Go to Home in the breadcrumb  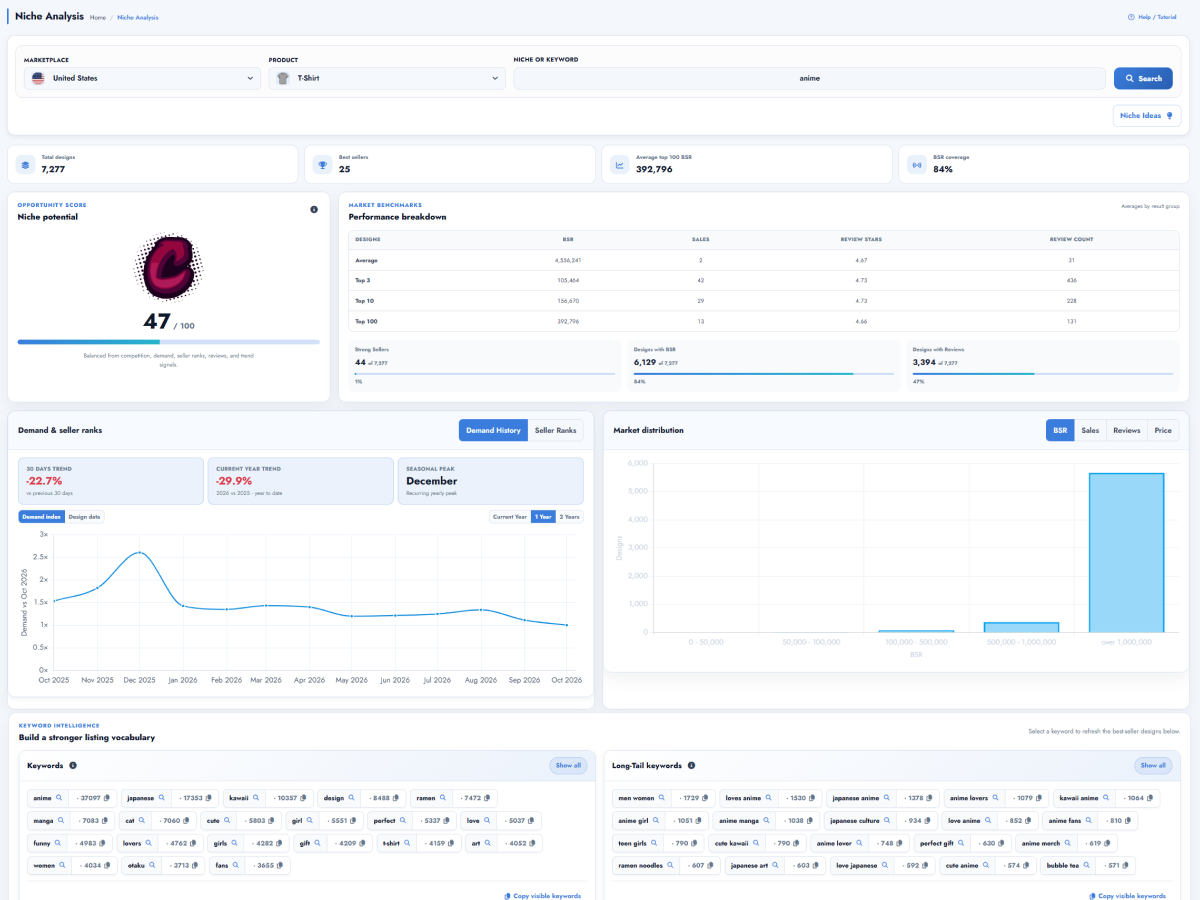pos(98,17)
